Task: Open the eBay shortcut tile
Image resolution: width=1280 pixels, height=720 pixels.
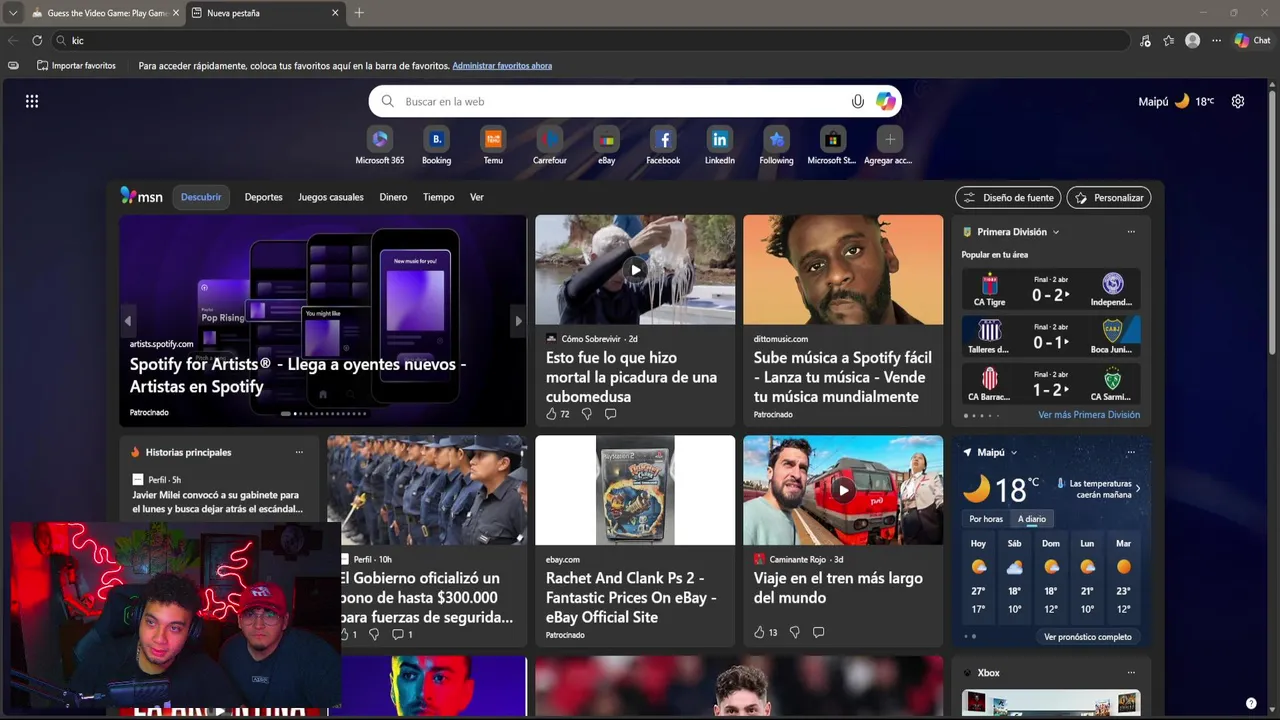Action: coord(606,146)
